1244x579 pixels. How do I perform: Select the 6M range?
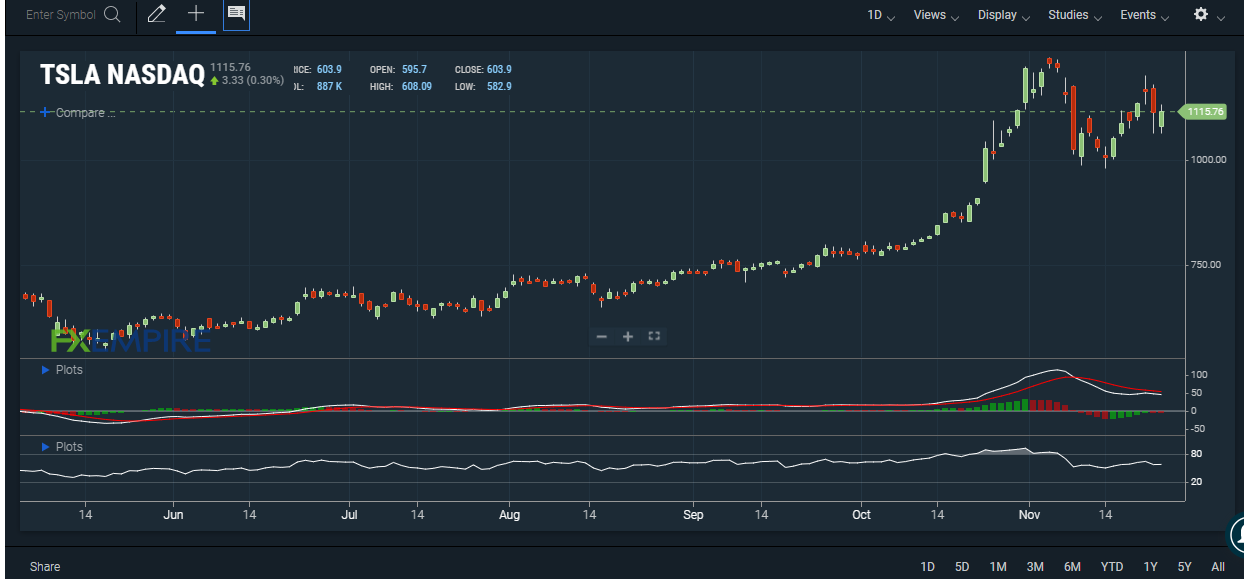click(x=1072, y=567)
